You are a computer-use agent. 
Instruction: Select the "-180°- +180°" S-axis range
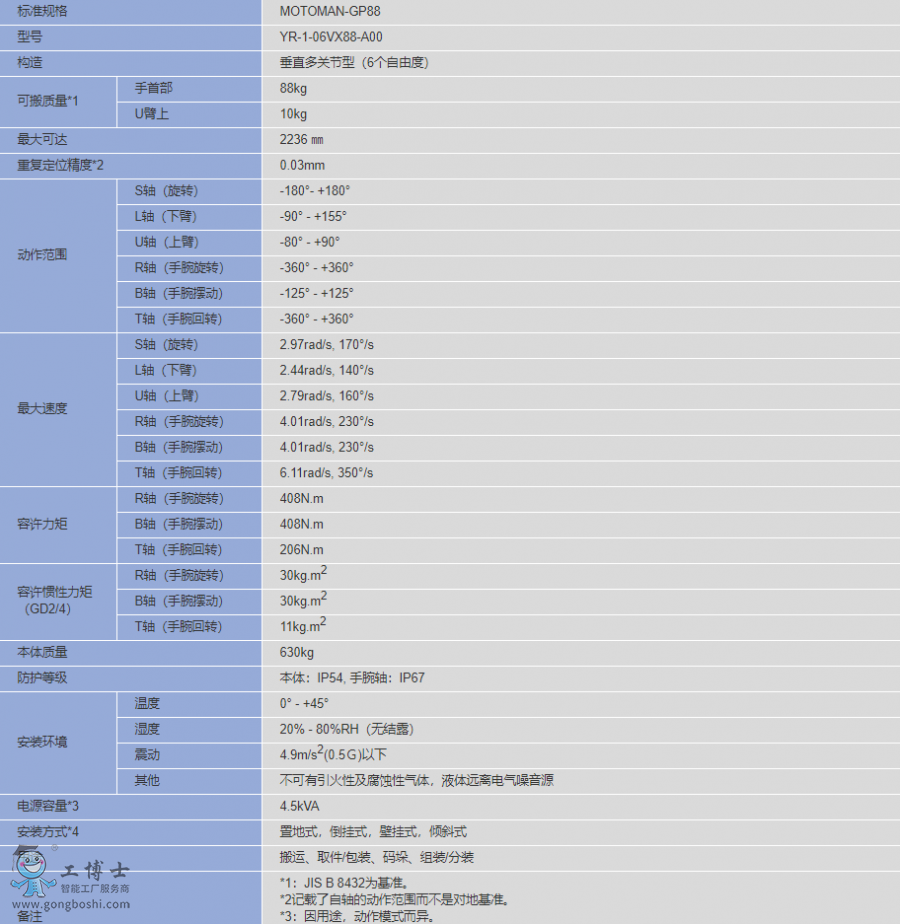pos(315,191)
